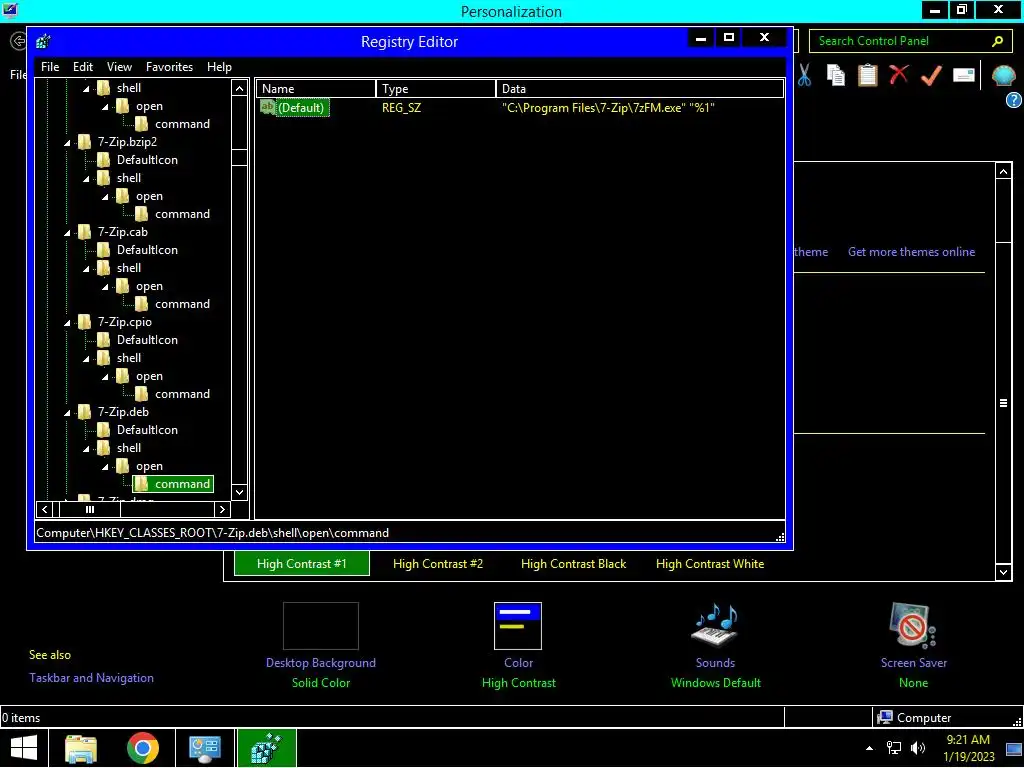Click the magnifier icon in Search Control Panel

click(997, 41)
